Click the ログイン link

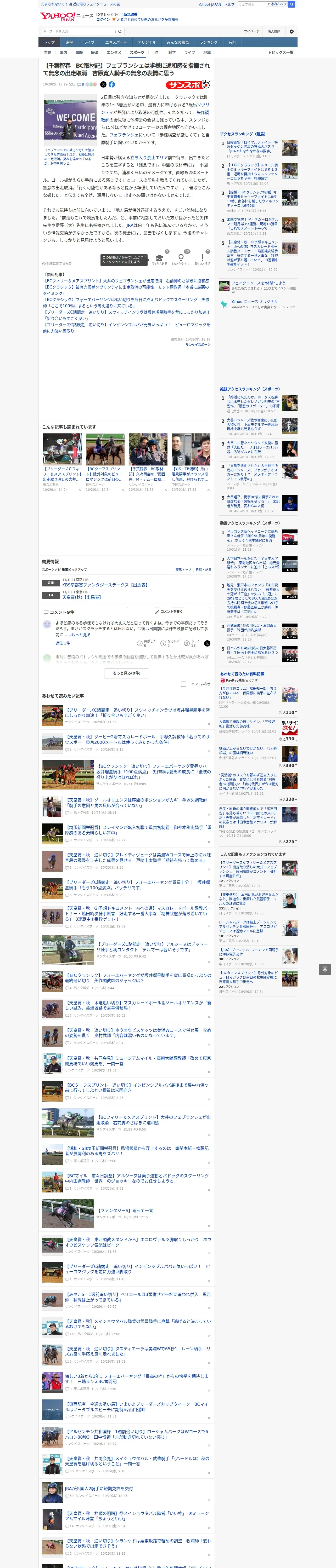click(103, 20)
